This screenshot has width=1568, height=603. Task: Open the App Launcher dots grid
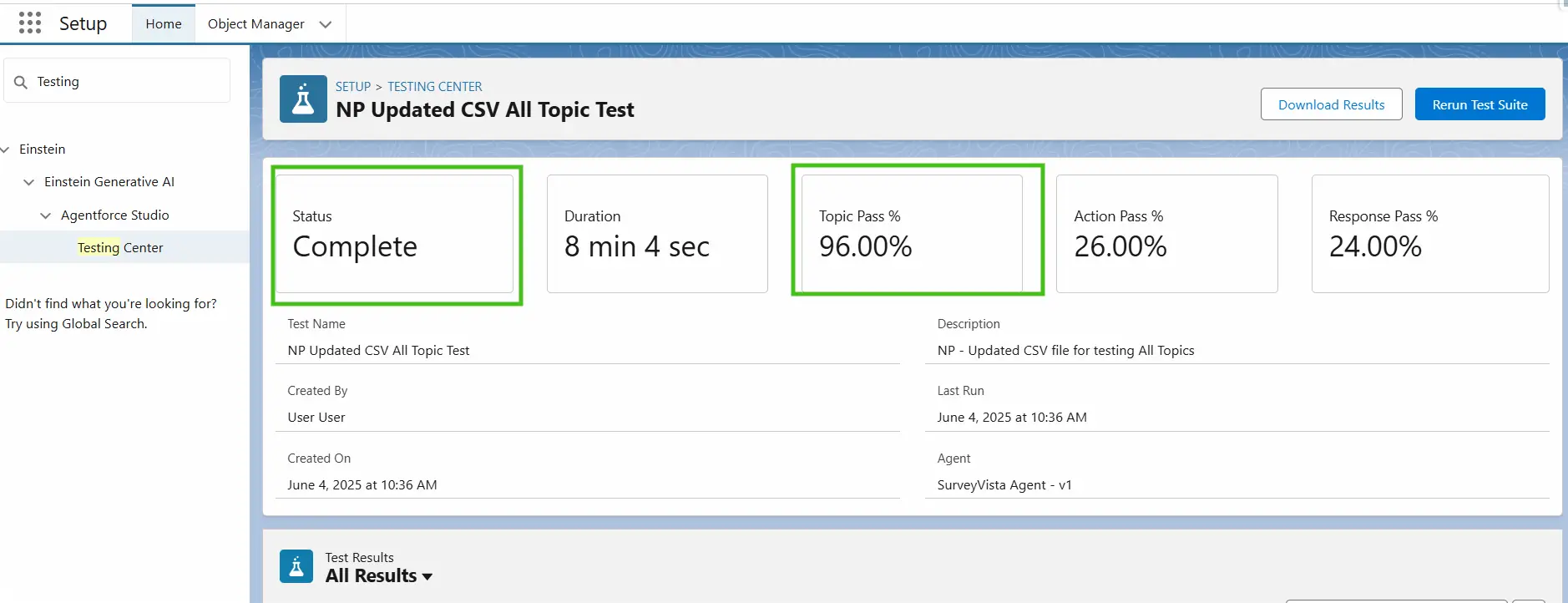(30, 23)
